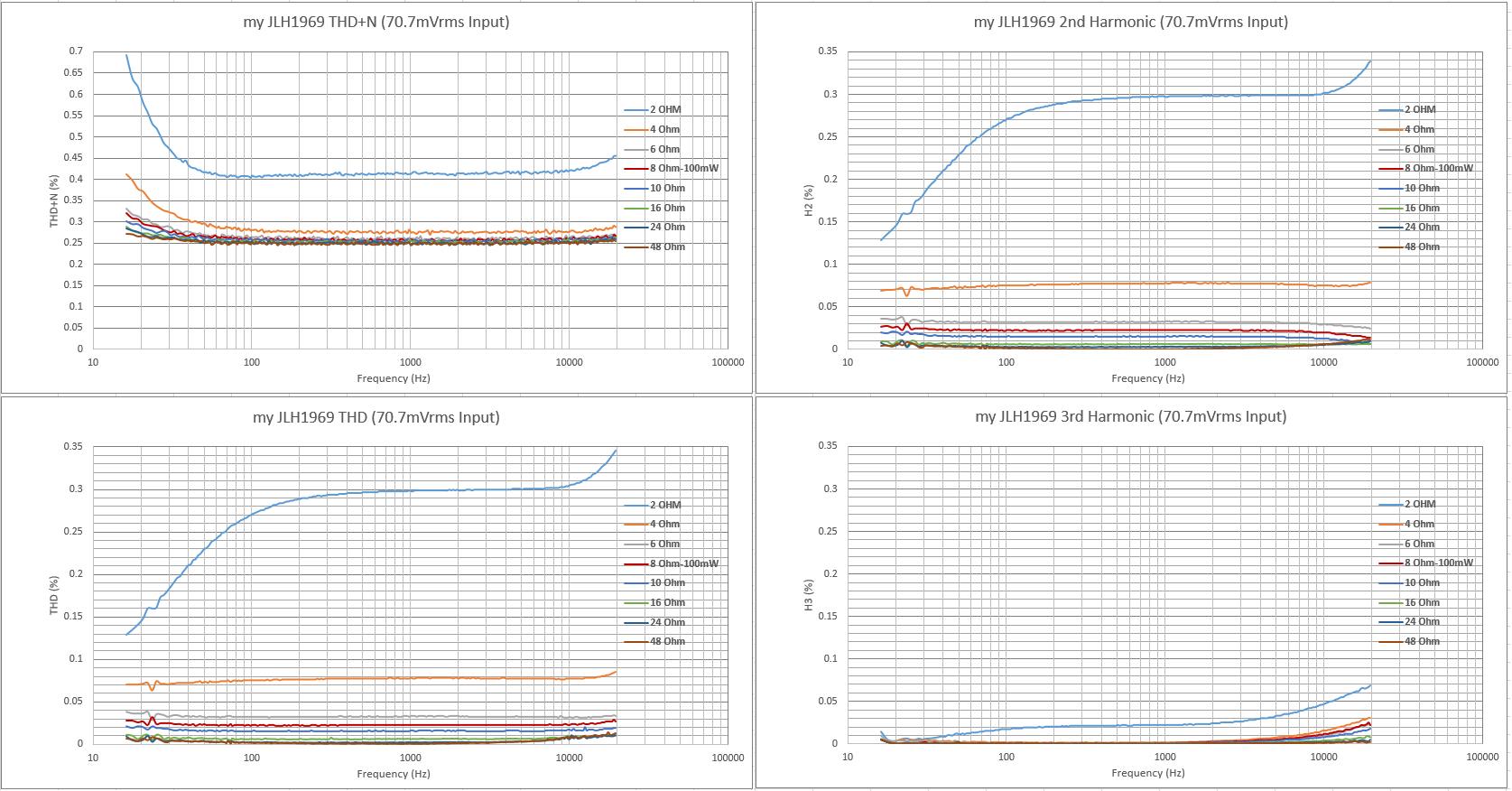Screen dimensions: 1512x791
Task: Click 8 Ohm-100mW legend entry in 3rd Harmonic chart
Action: pos(1427,563)
